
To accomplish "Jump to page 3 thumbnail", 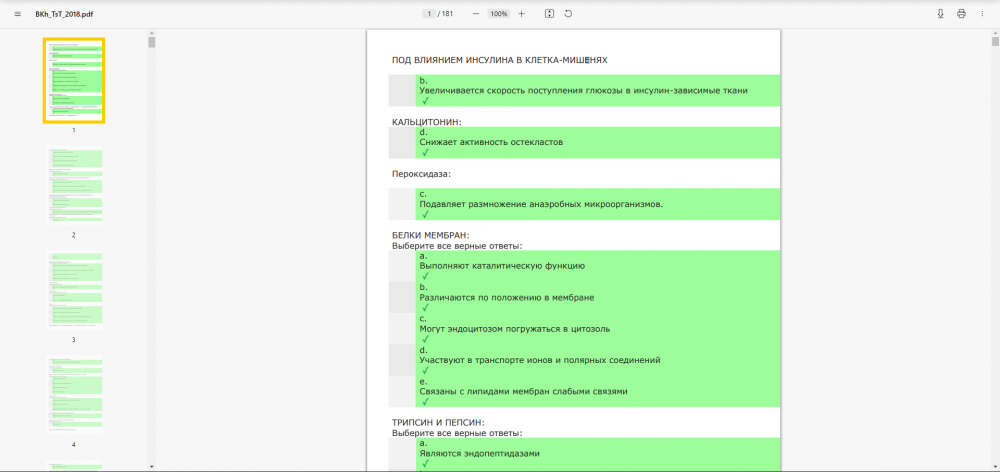I will click(x=74, y=290).
